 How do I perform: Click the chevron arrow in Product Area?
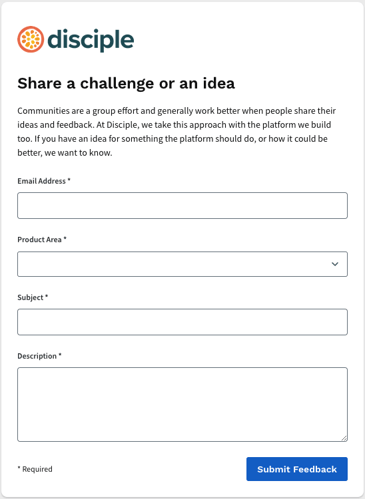click(x=335, y=264)
